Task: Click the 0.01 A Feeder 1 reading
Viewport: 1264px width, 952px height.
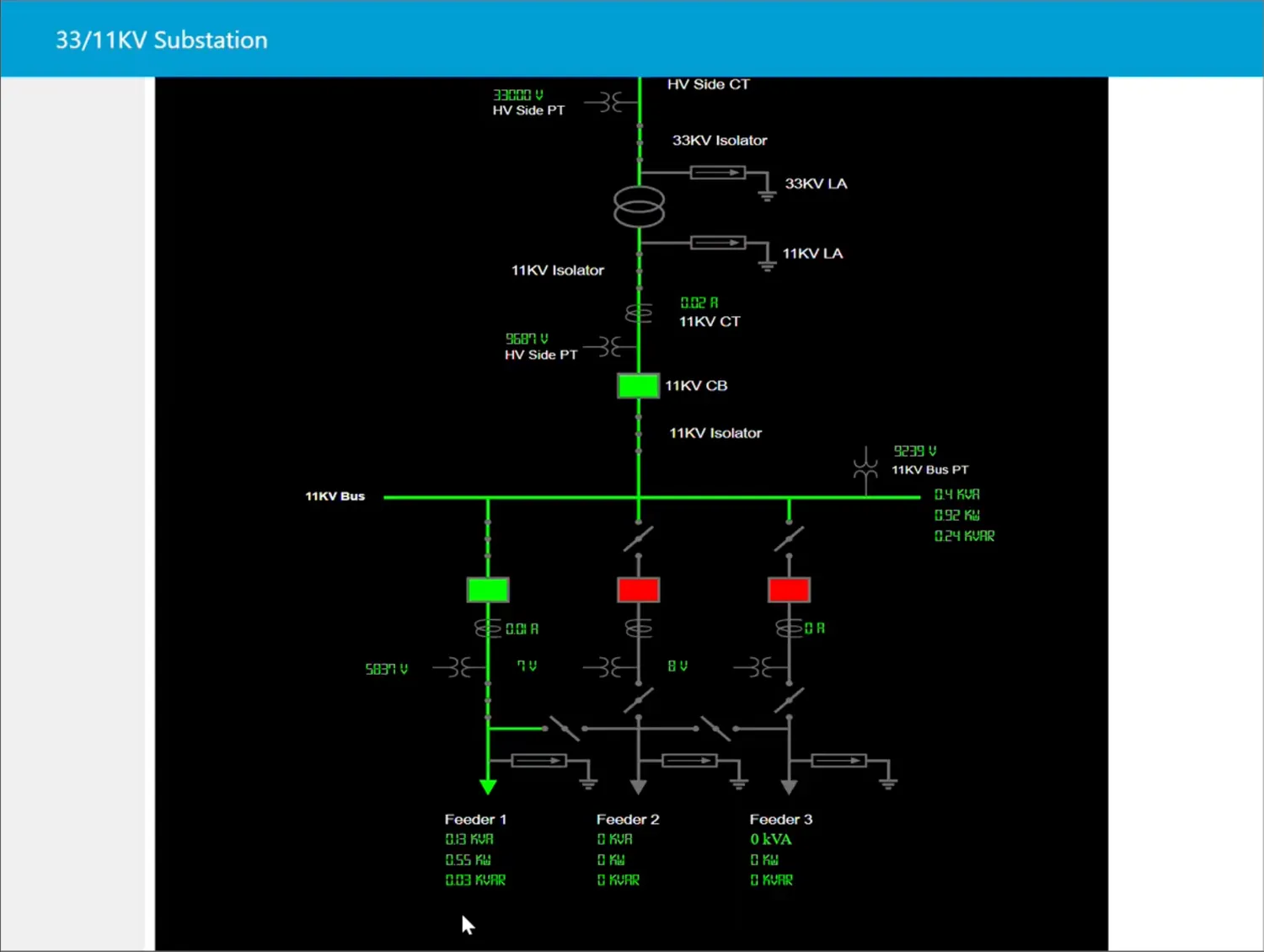Action: tap(522, 629)
